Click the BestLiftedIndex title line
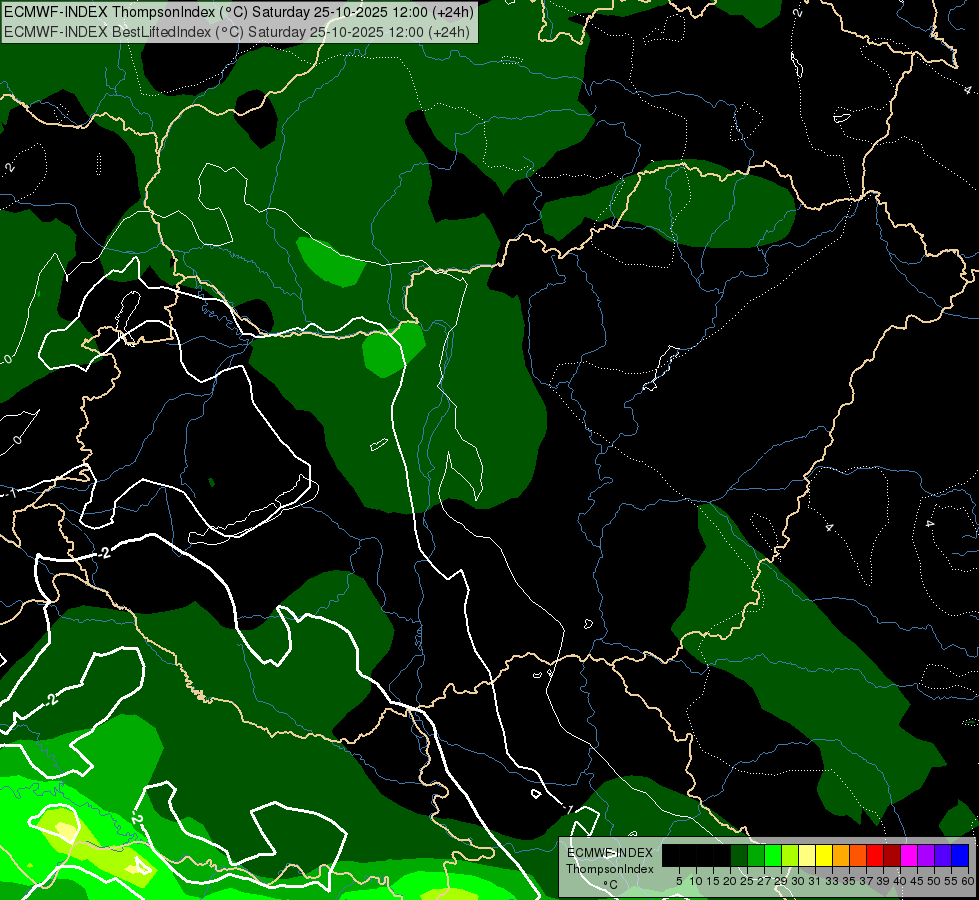Screen dimensions: 979x900 pyautogui.click(x=237, y=31)
